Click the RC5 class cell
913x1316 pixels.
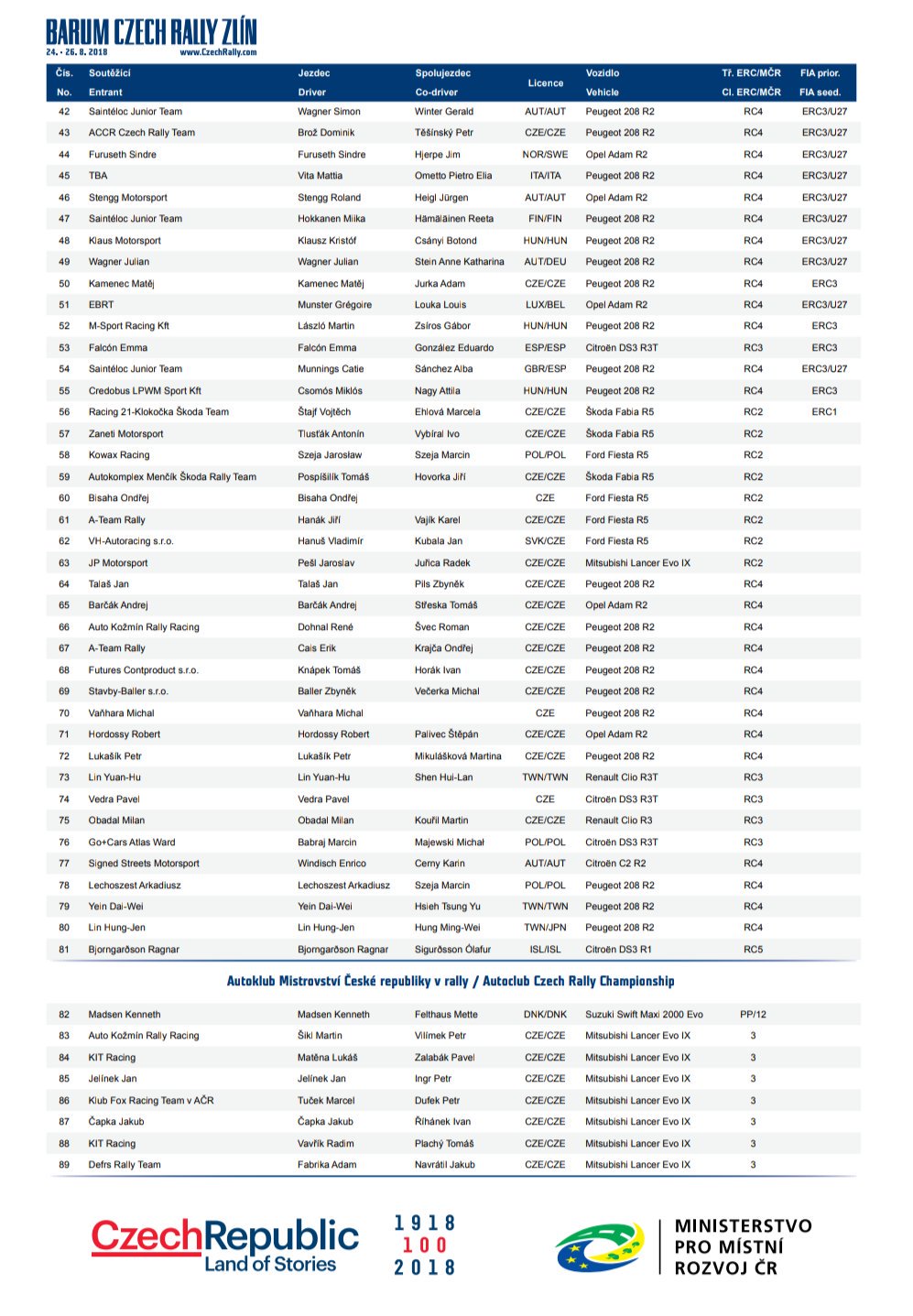(753, 950)
